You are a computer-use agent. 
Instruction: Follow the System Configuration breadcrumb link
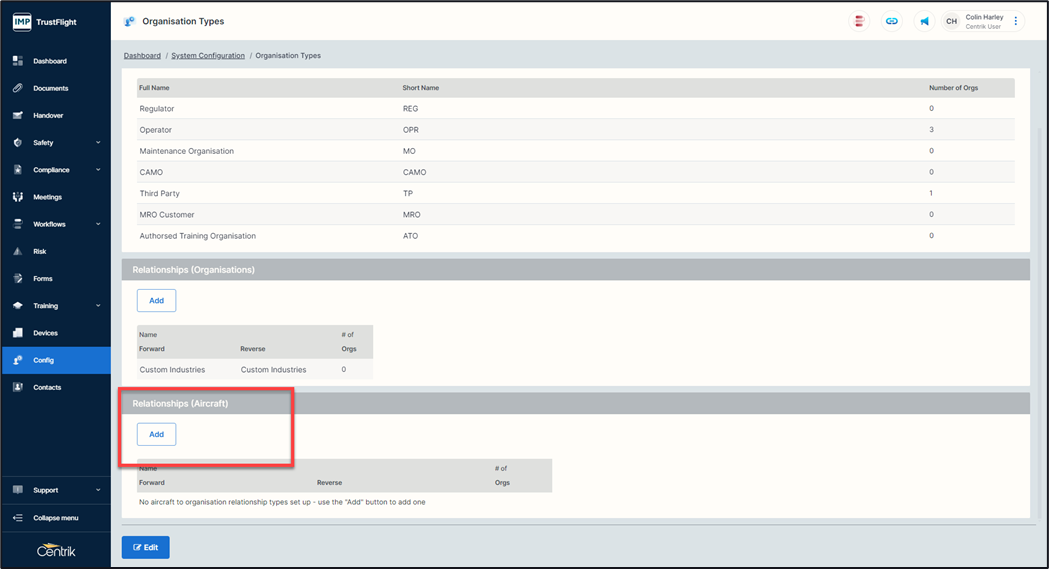point(208,56)
